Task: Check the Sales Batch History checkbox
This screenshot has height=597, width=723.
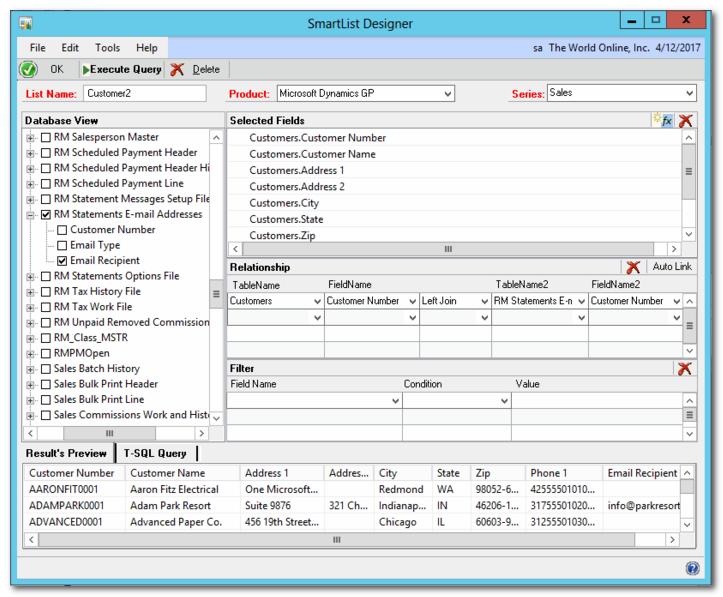Action: pyautogui.click(x=46, y=369)
